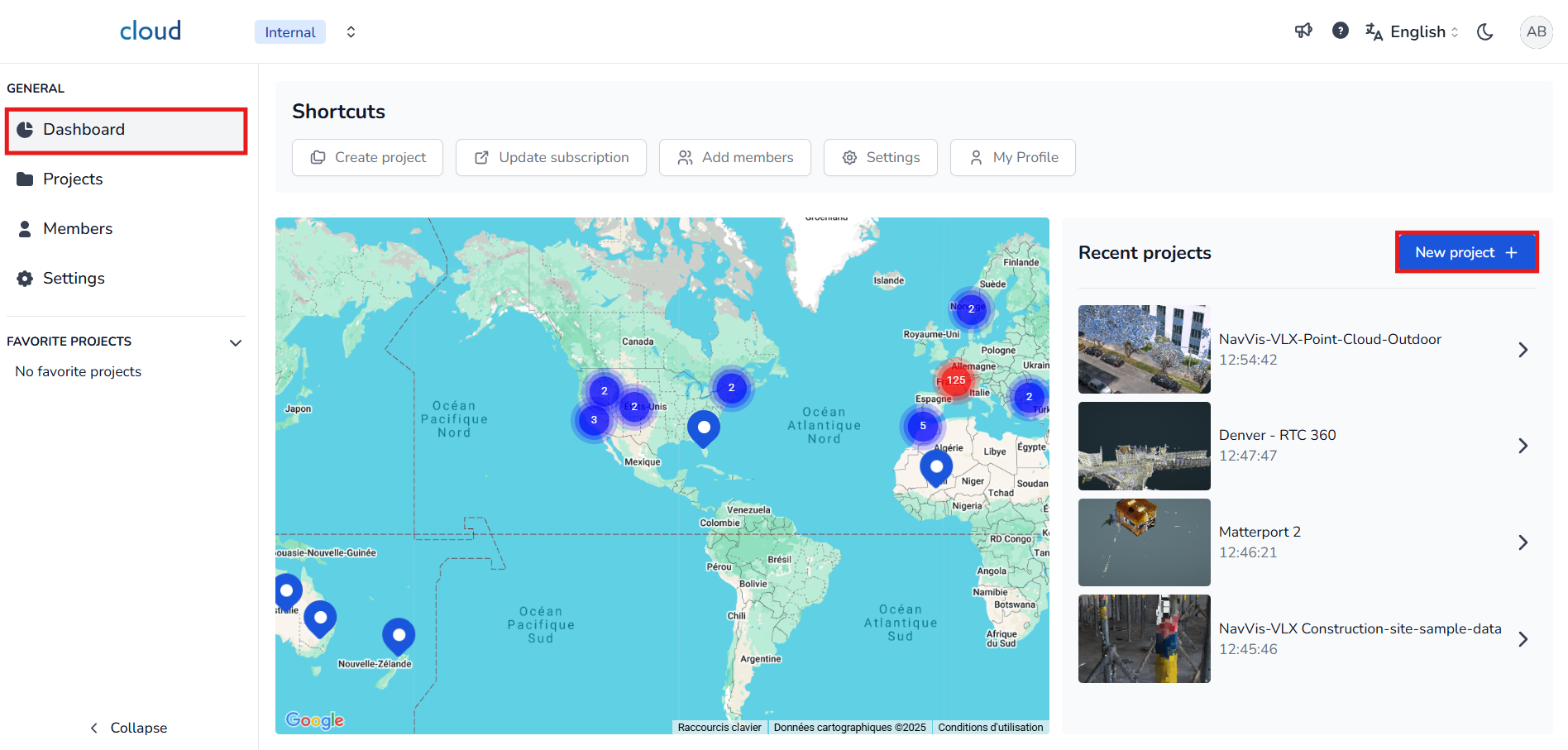Expand the Internal workspace switcher
Viewport: 1568px width, 750px height.
[x=351, y=32]
